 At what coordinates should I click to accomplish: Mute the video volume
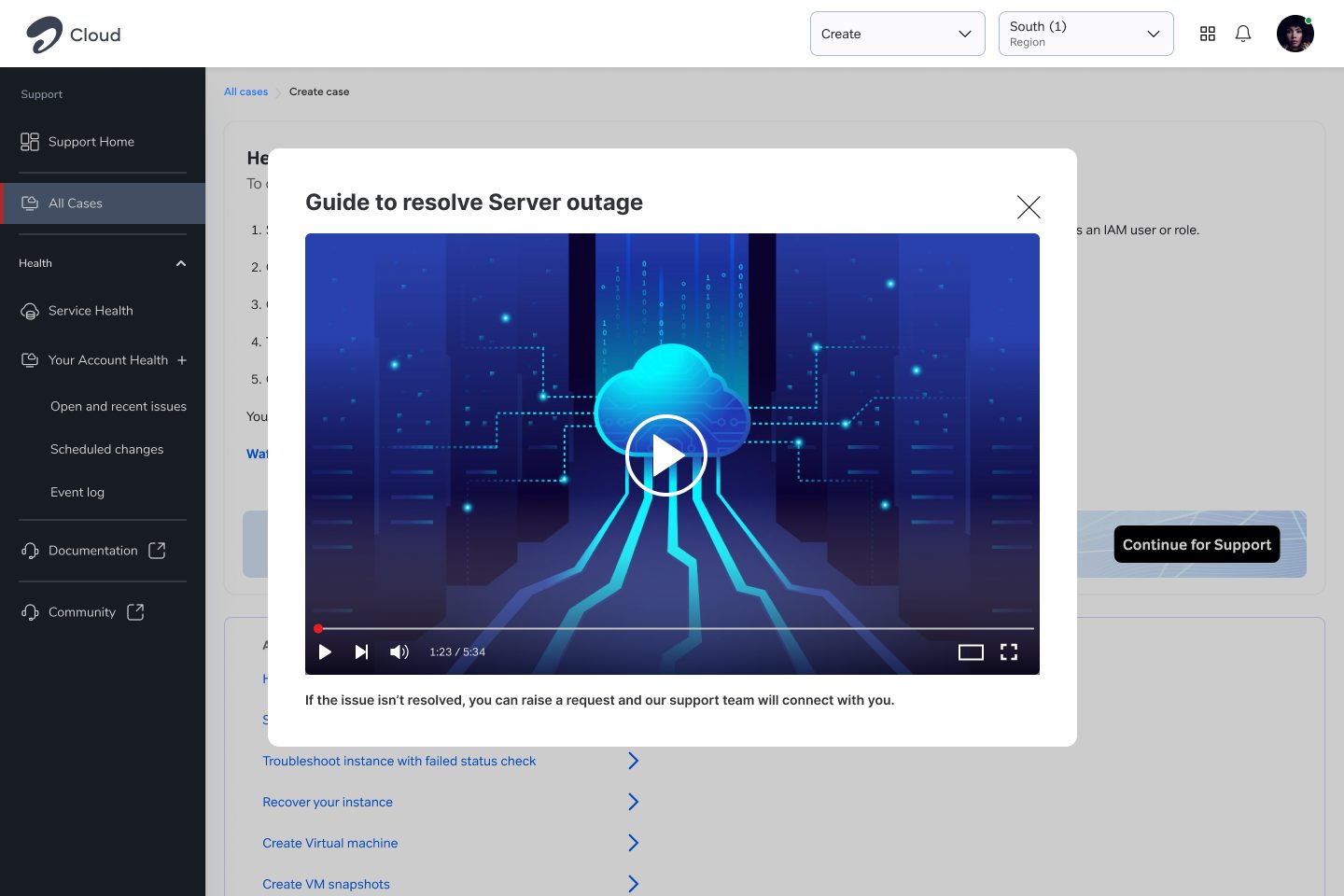399,651
